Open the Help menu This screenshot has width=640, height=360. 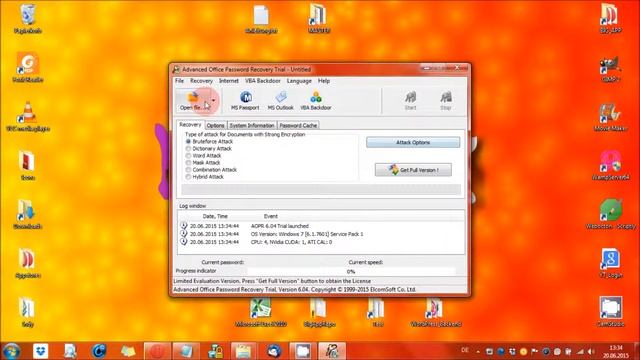(324, 81)
